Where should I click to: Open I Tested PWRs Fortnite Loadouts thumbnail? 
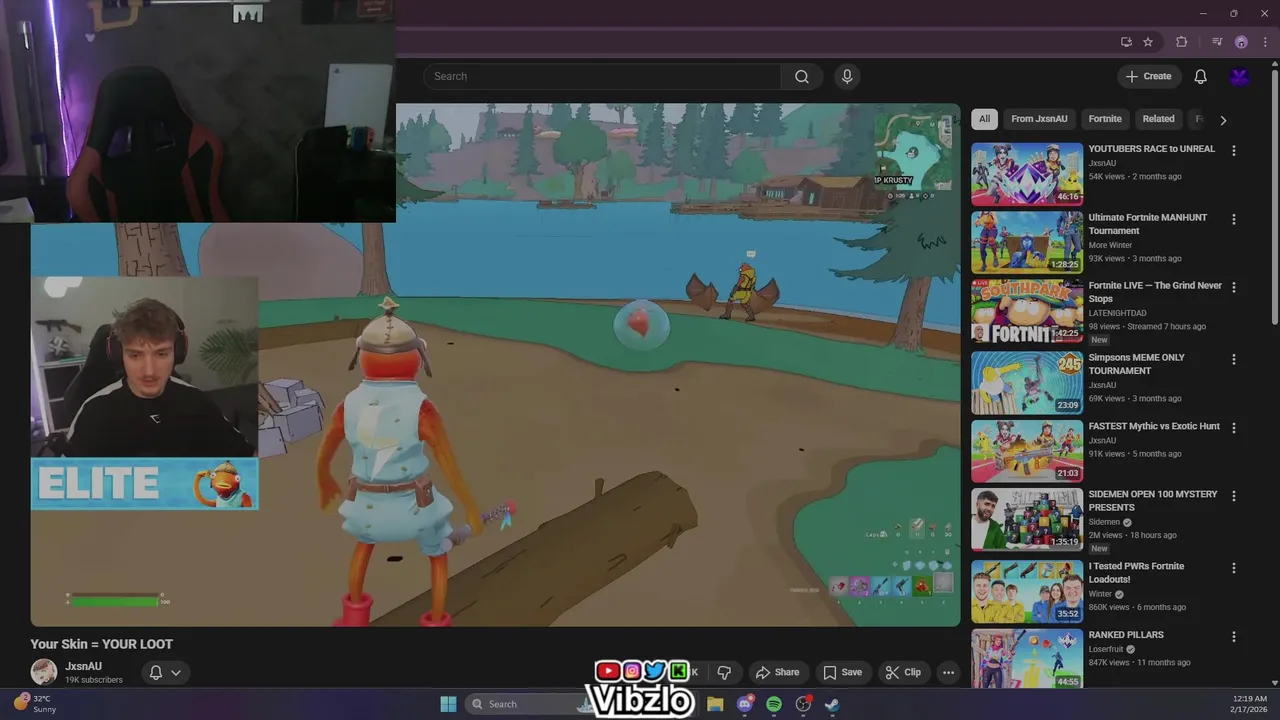click(1027, 591)
